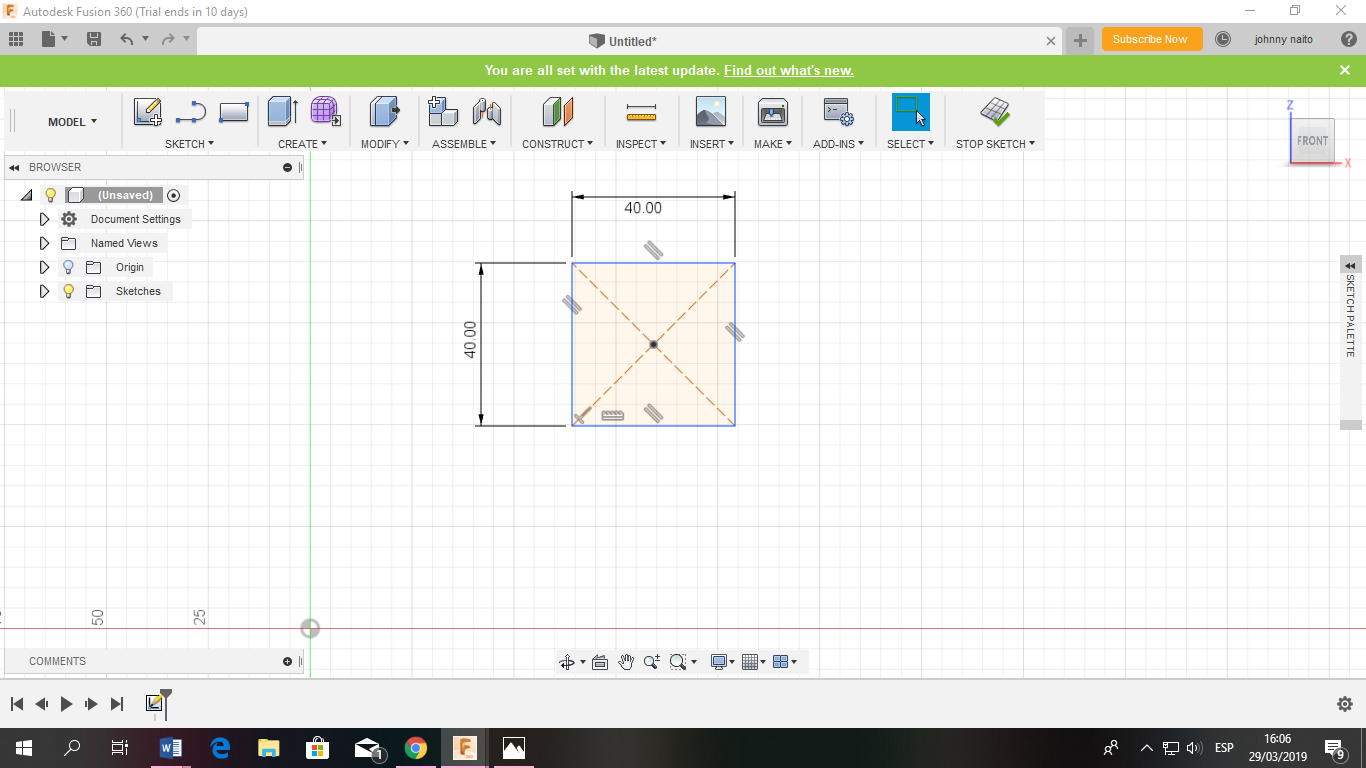Click the 3D Print make icon
1366x768 pixels.
click(x=773, y=112)
